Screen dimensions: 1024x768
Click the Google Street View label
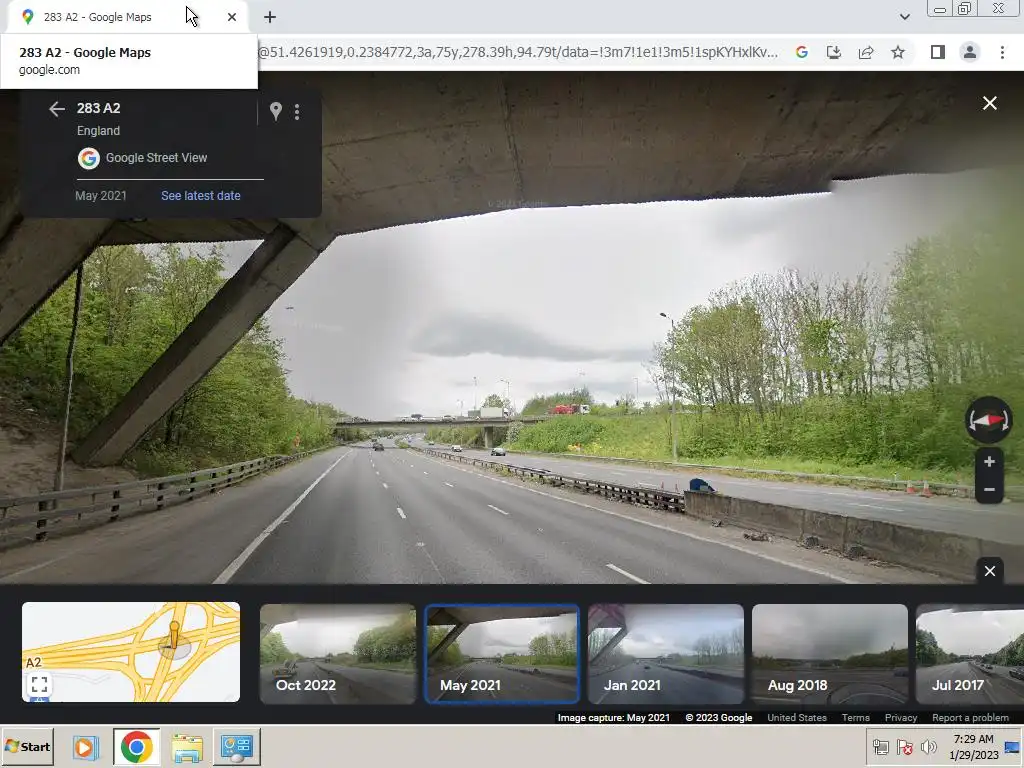(156, 157)
